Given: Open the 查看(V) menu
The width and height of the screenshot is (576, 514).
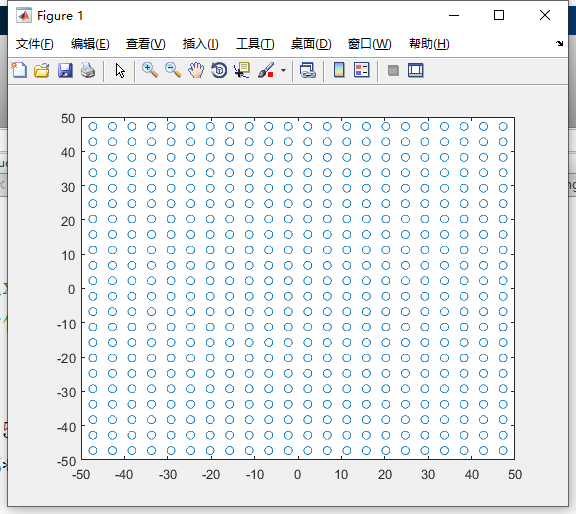Looking at the screenshot, I should click(x=145, y=44).
